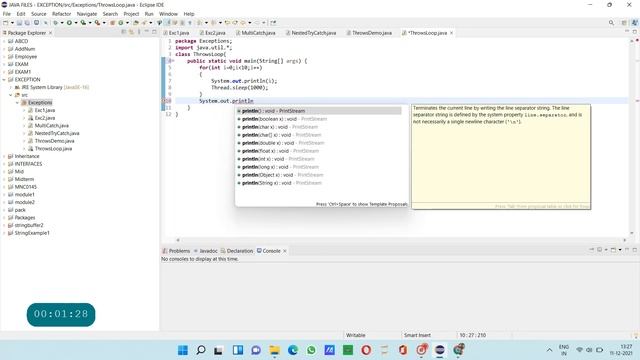Viewport: 640px width, 360px height.
Task: Open dropdown arrow next to Run icon
Action: tap(76, 23)
